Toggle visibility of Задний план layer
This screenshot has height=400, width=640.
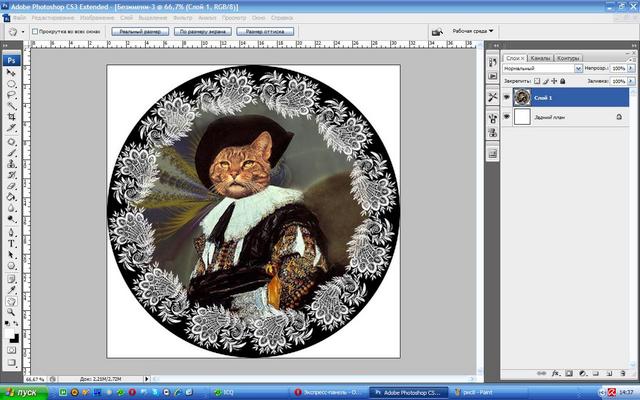(507, 117)
